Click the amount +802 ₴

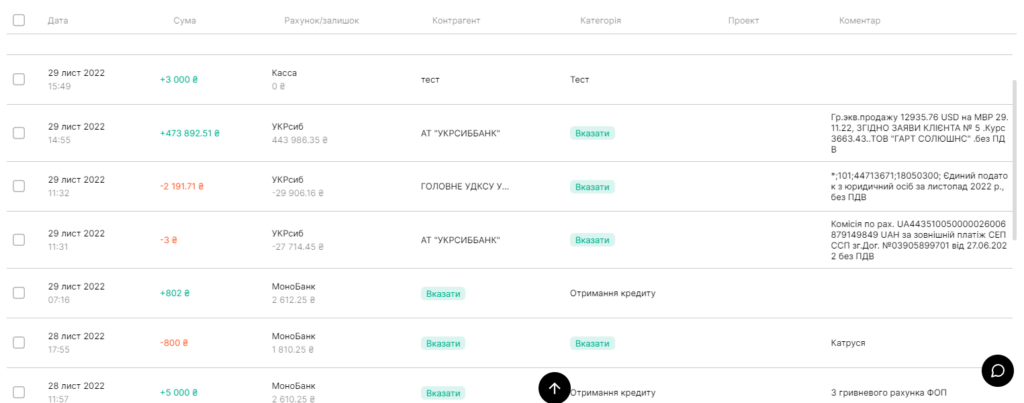click(175, 293)
